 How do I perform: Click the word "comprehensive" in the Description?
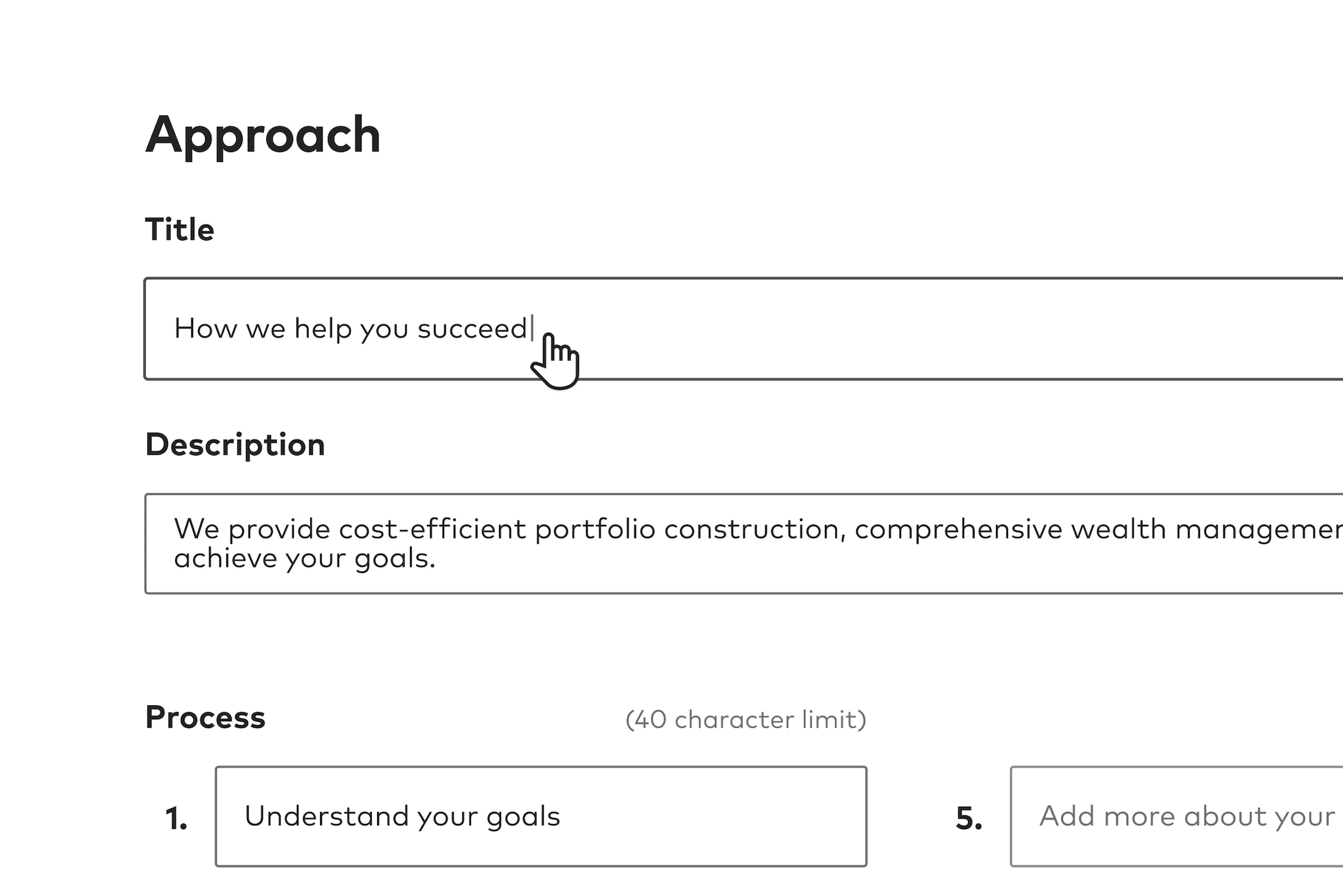pos(958,530)
